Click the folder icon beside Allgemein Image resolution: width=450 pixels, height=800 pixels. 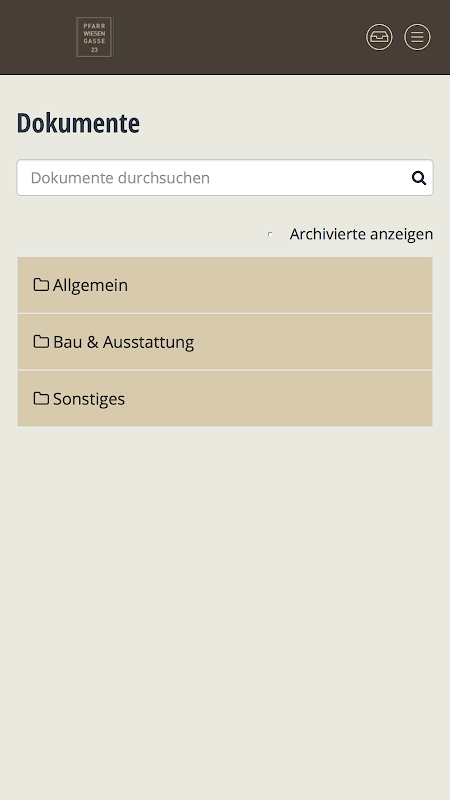pyautogui.click(x=41, y=284)
